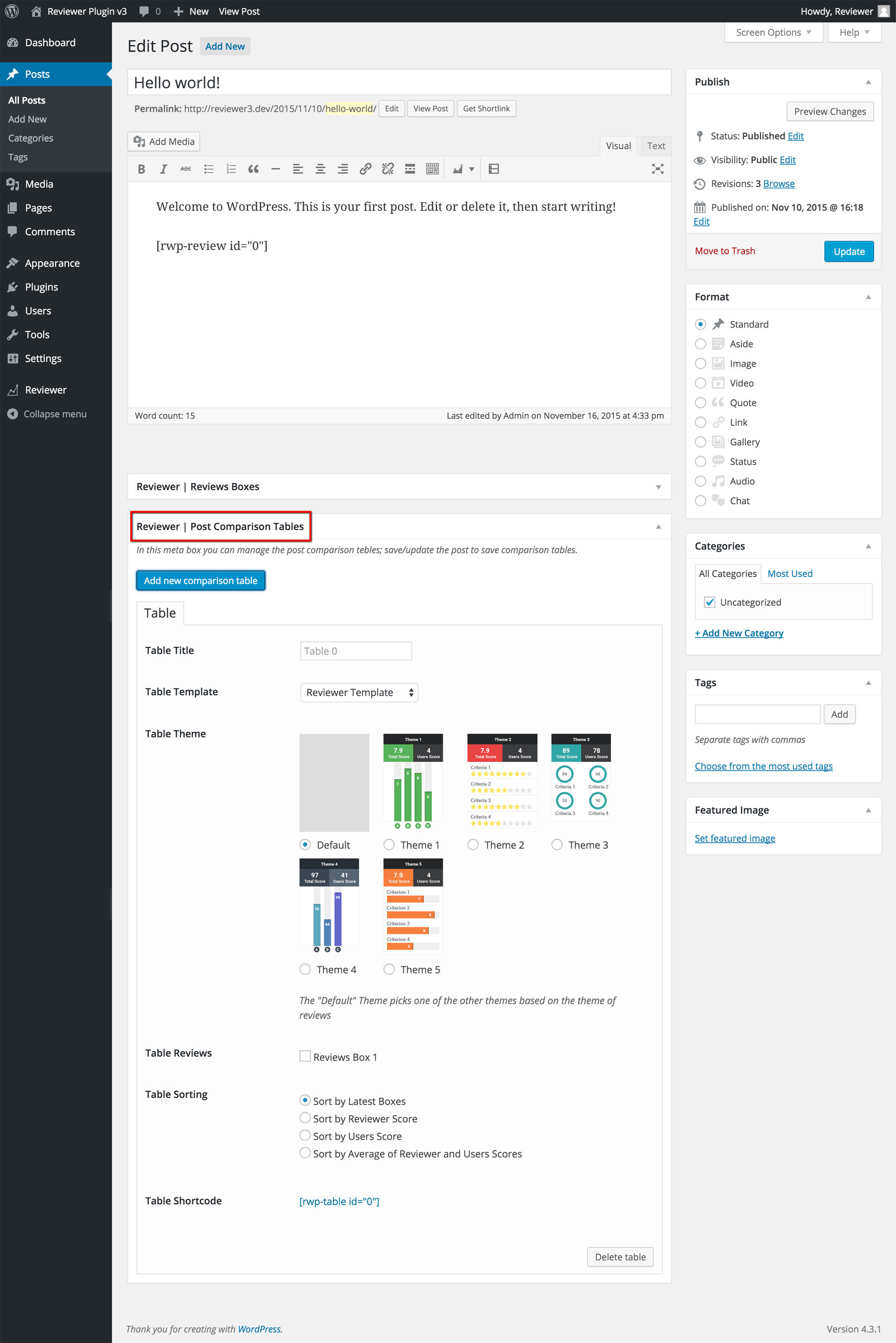
Task: Select Sort by Users Score
Action: click(305, 1135)
